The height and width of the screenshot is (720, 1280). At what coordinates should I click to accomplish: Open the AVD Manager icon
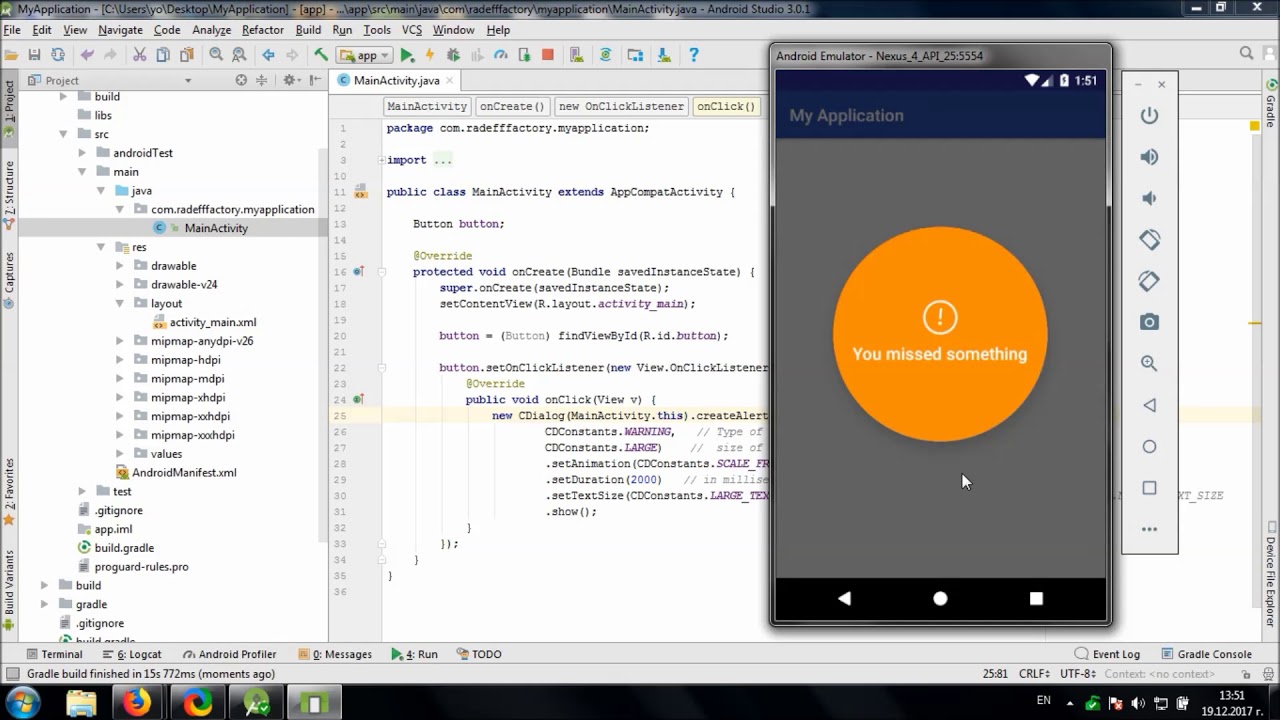577,55
